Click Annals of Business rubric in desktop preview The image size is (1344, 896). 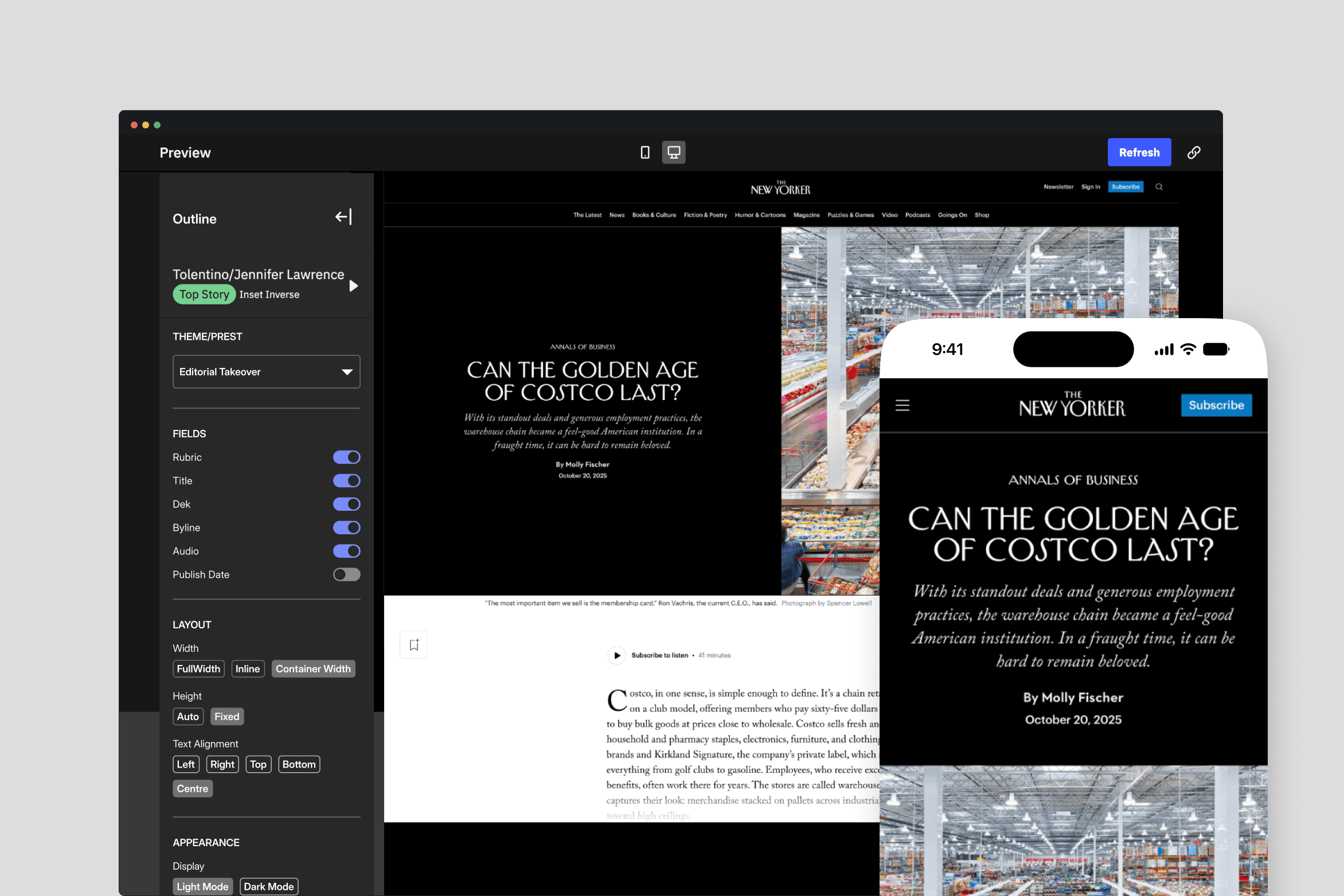(583, 347)
